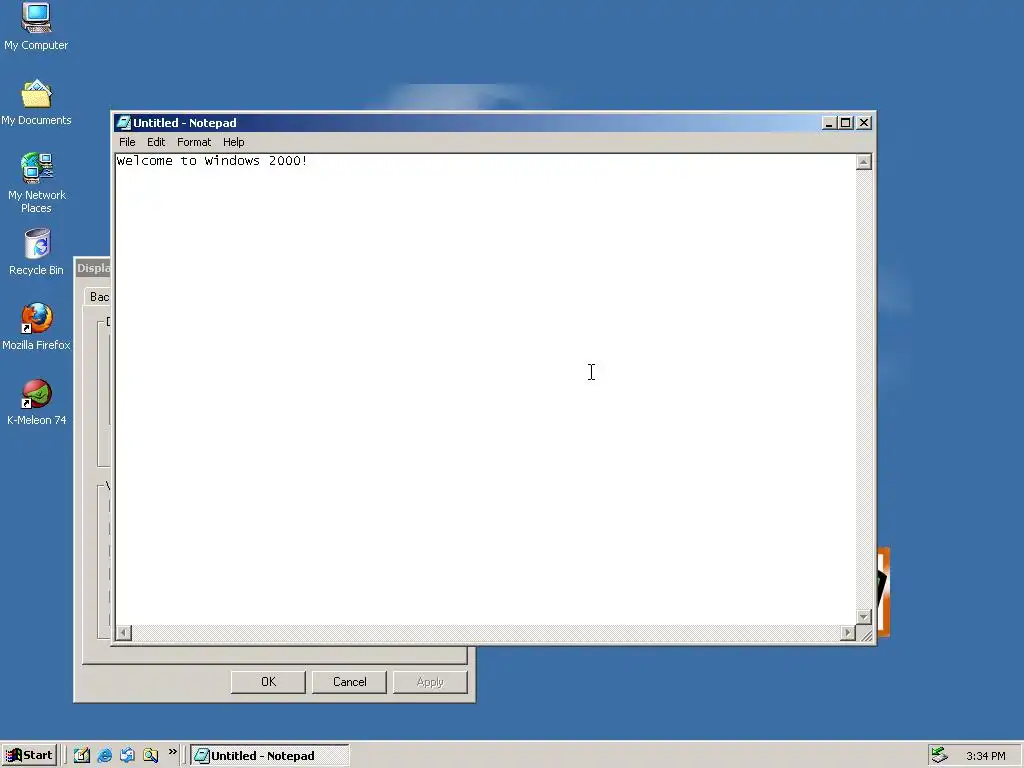Click the 3:34 PM system clock
This screenshot has width=1024, height=768.
[985, 756]
